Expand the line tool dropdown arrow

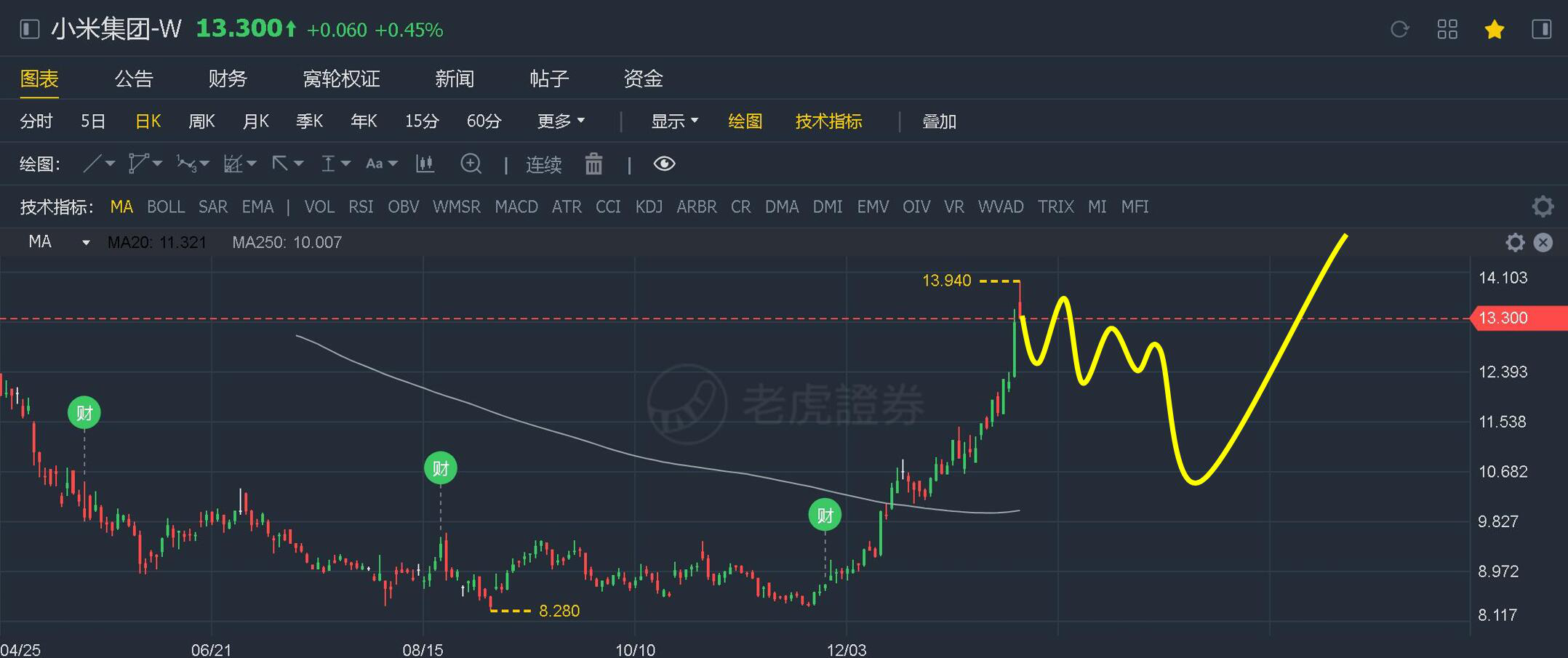coord(111,164)
